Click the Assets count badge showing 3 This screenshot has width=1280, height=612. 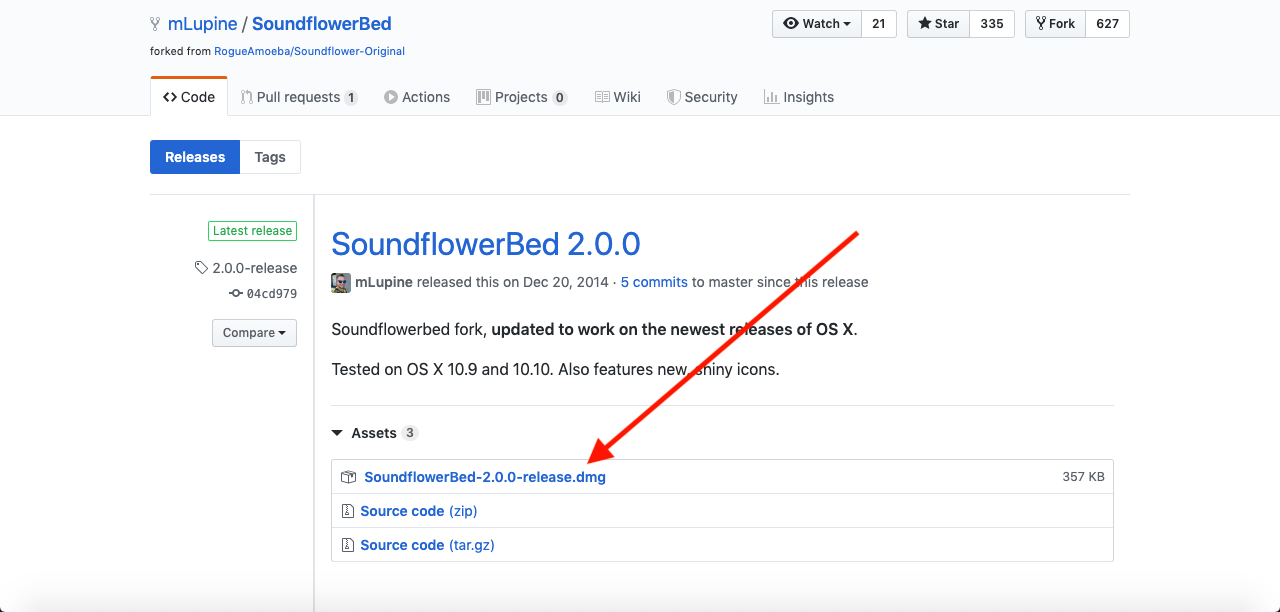[x=410, y=433]
